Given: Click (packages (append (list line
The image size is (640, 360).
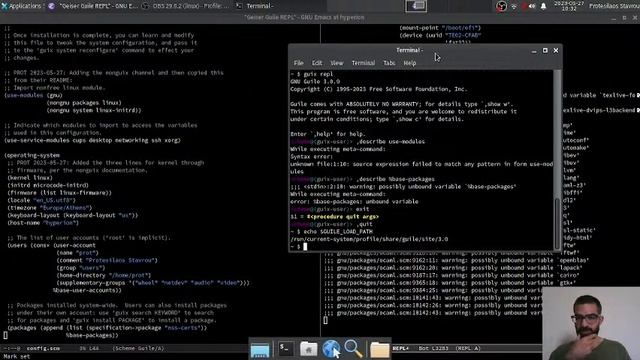Looking at the screenshot, I should coord(107,327).
